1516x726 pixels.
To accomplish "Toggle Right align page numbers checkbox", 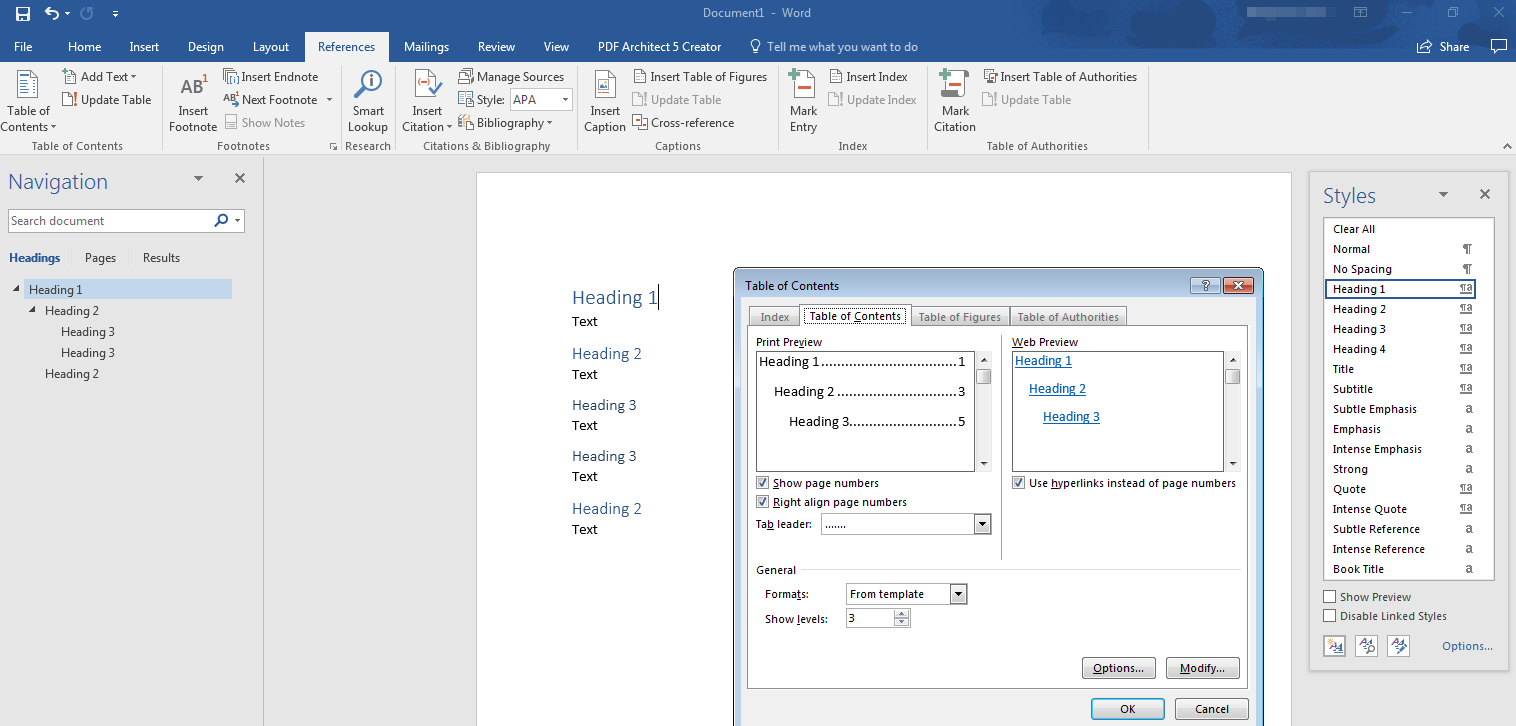I will pos(763,502).
